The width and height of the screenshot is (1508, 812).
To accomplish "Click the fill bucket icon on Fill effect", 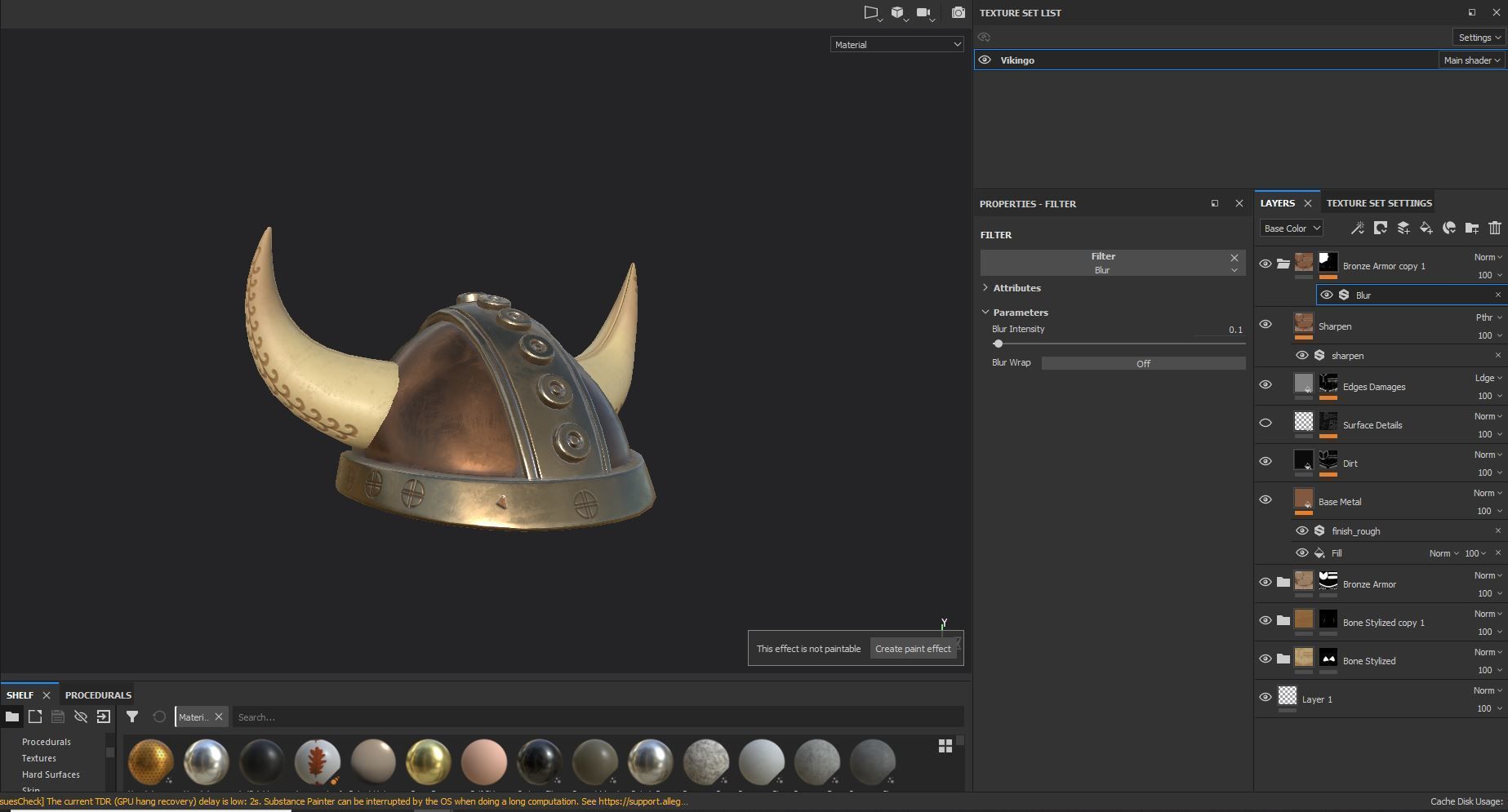I will click(x=1319, y=552).
